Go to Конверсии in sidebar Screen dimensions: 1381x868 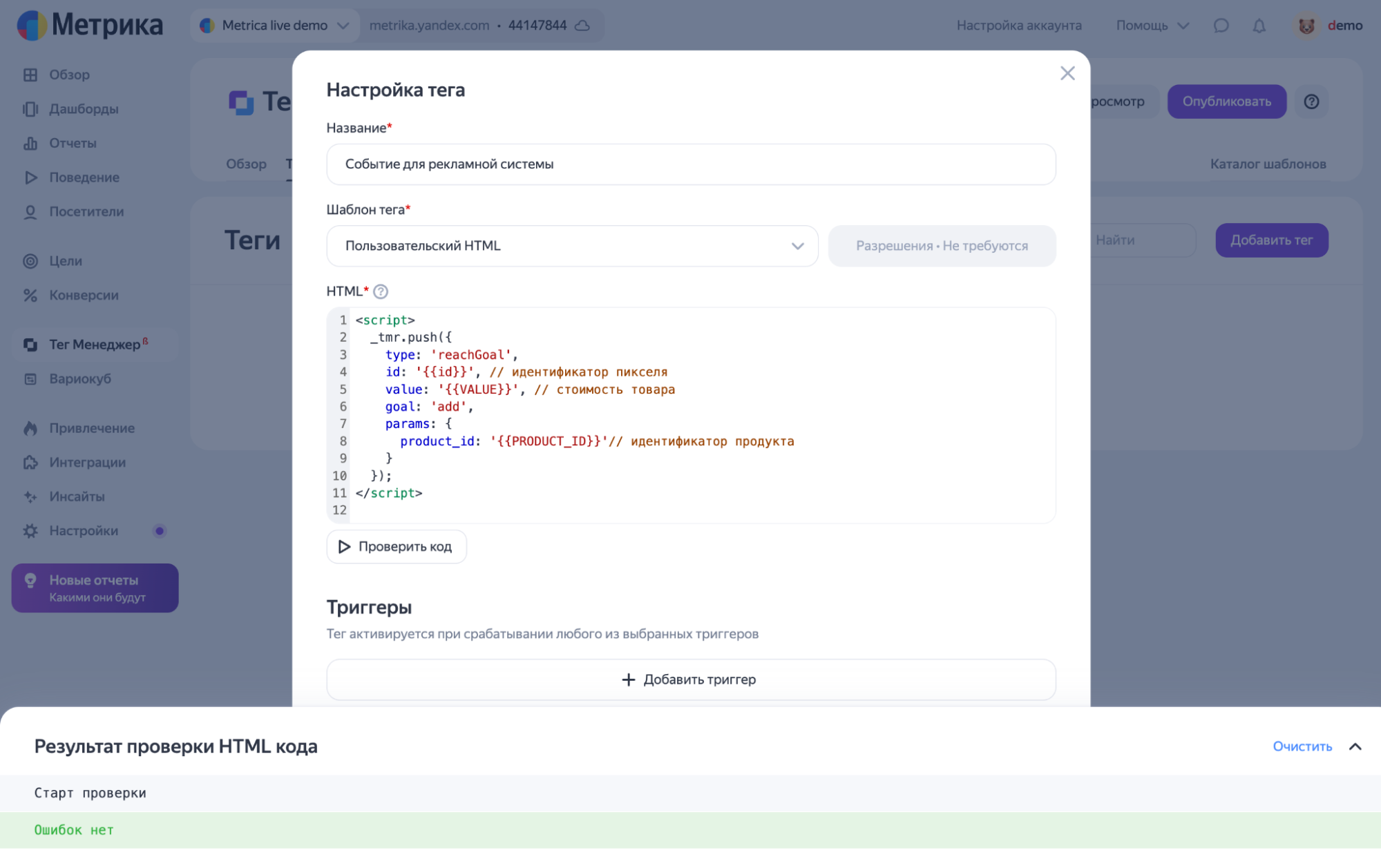(x=83, y=295)
